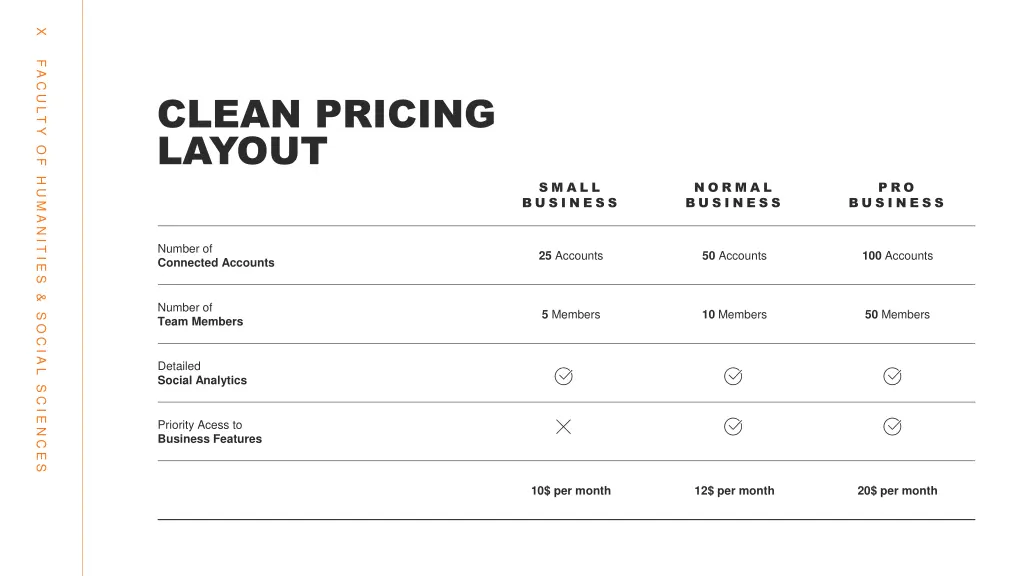1024x576 pixels.
Task: Select the Pro Business column header
Action: [x=897, y=195]
